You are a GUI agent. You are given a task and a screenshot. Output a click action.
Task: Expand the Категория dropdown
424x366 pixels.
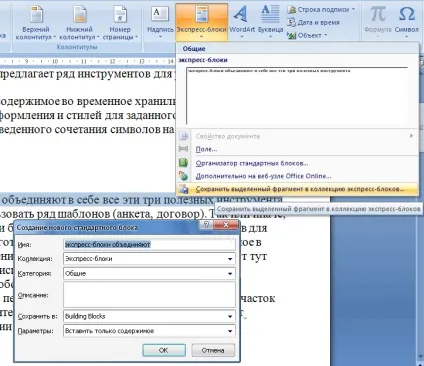[x=230, y=274]
